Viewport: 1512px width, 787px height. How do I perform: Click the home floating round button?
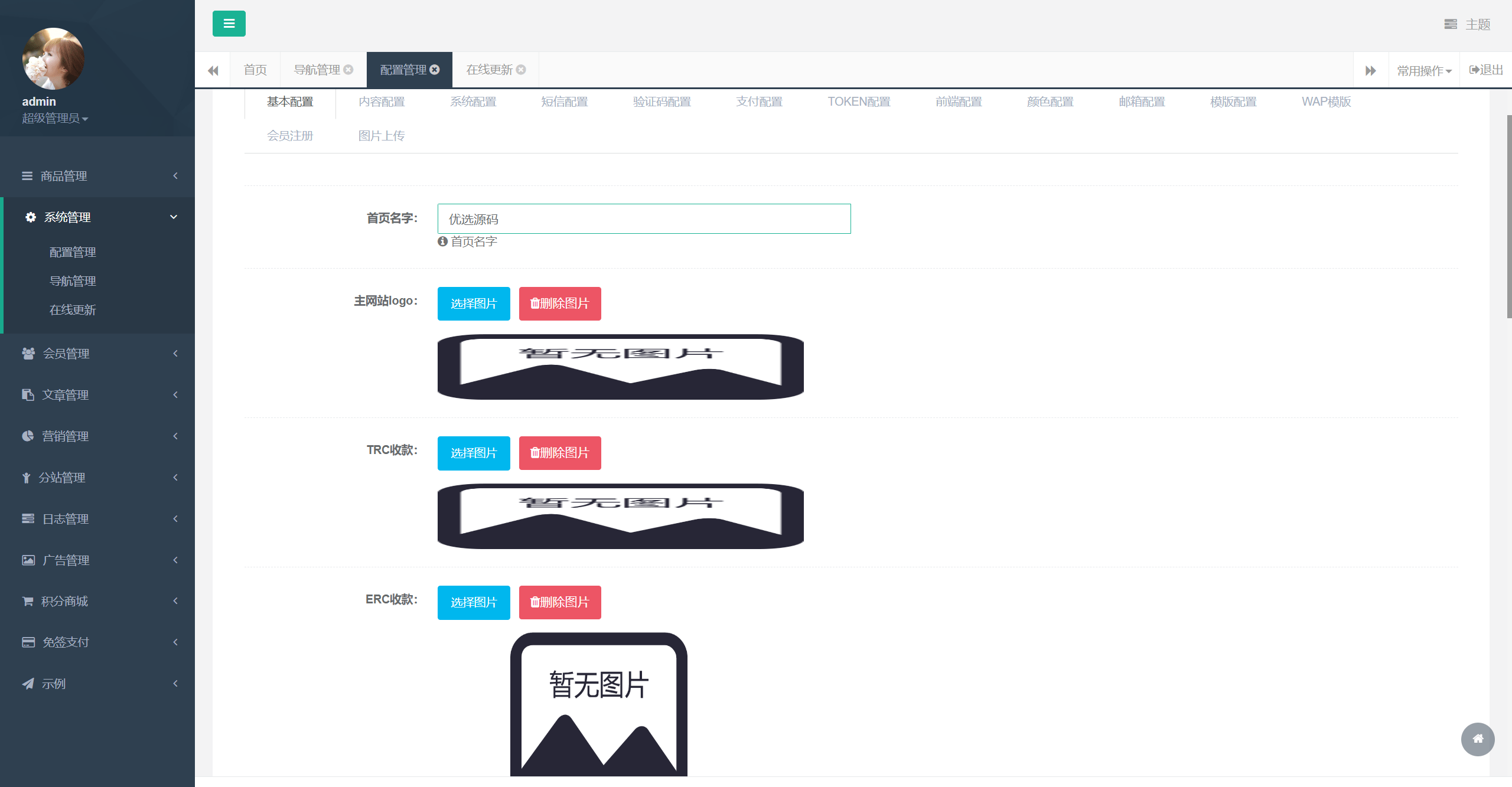click(x=1478, y=739)
